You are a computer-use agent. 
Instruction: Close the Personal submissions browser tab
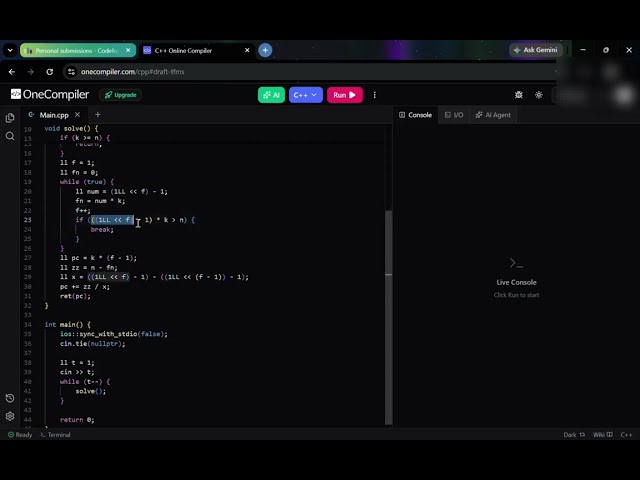point(128,50)
